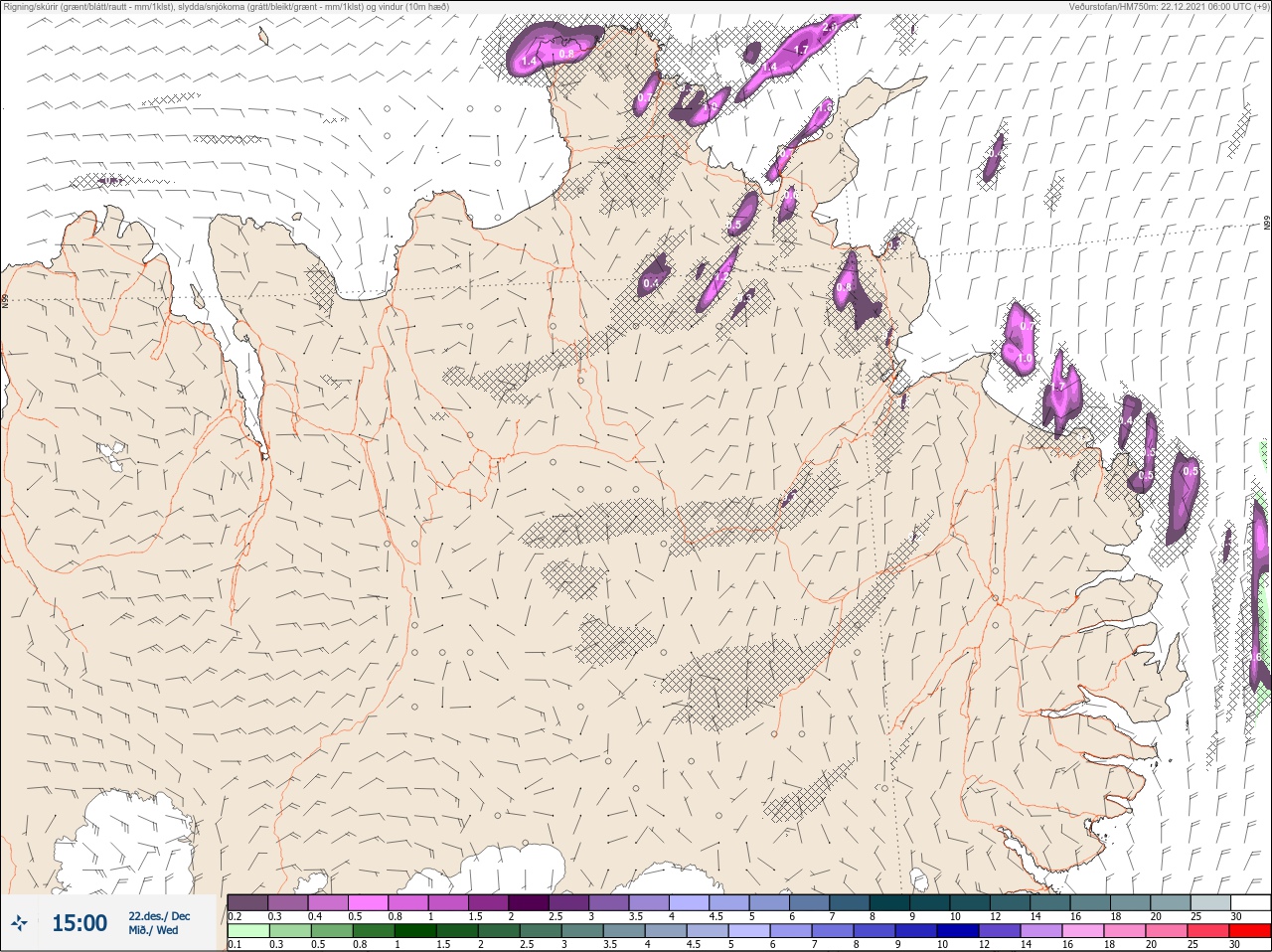Select the light pink 16 swatch in lower legend
1272x952 pixels.
(1081, 931)
